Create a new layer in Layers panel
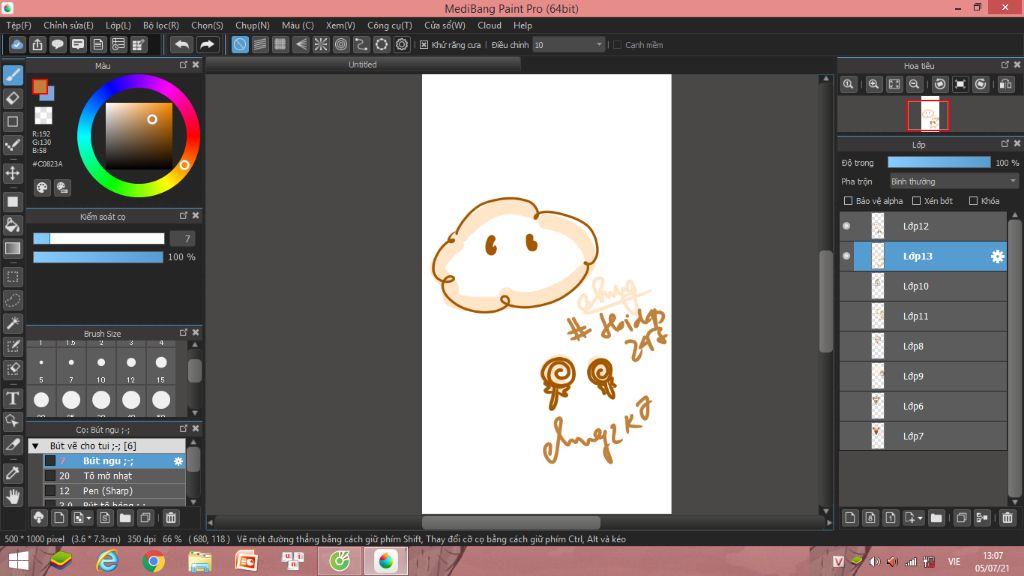This screenshot has height=576, width=1024. (x=850, y=518)
